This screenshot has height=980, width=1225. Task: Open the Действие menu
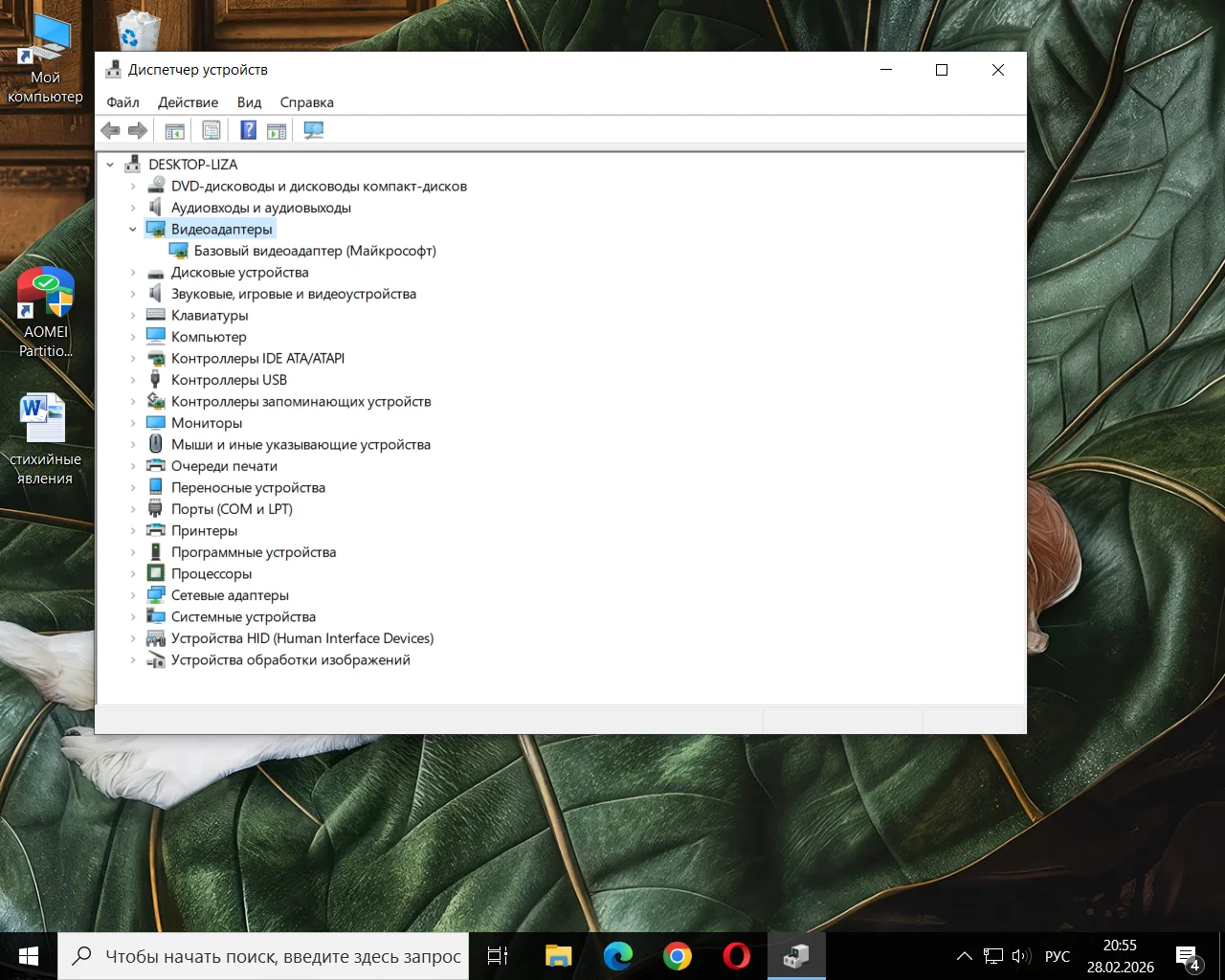tap(188, 102)
